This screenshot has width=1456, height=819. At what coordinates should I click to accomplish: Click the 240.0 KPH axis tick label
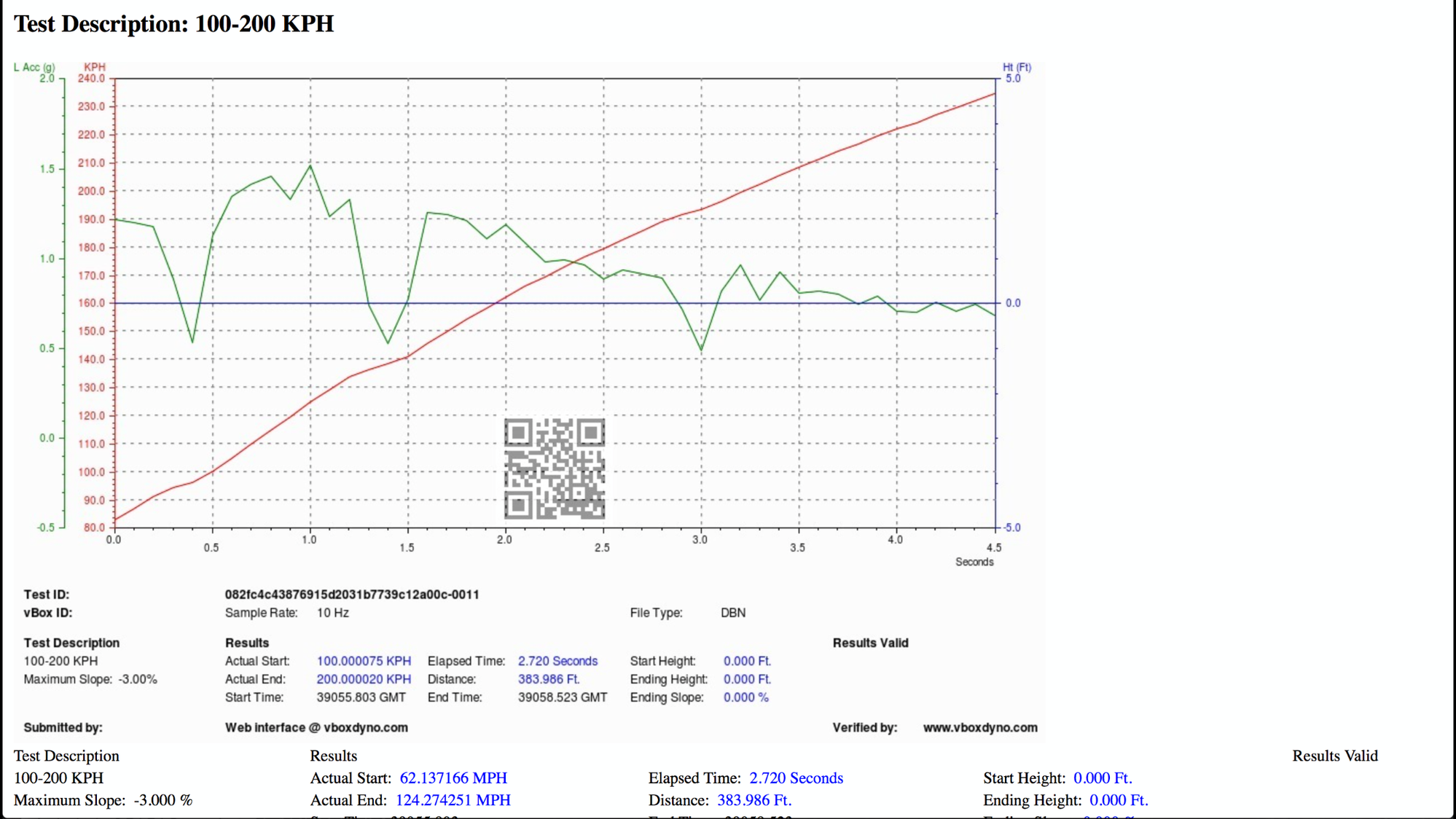[x=92, y=79]
